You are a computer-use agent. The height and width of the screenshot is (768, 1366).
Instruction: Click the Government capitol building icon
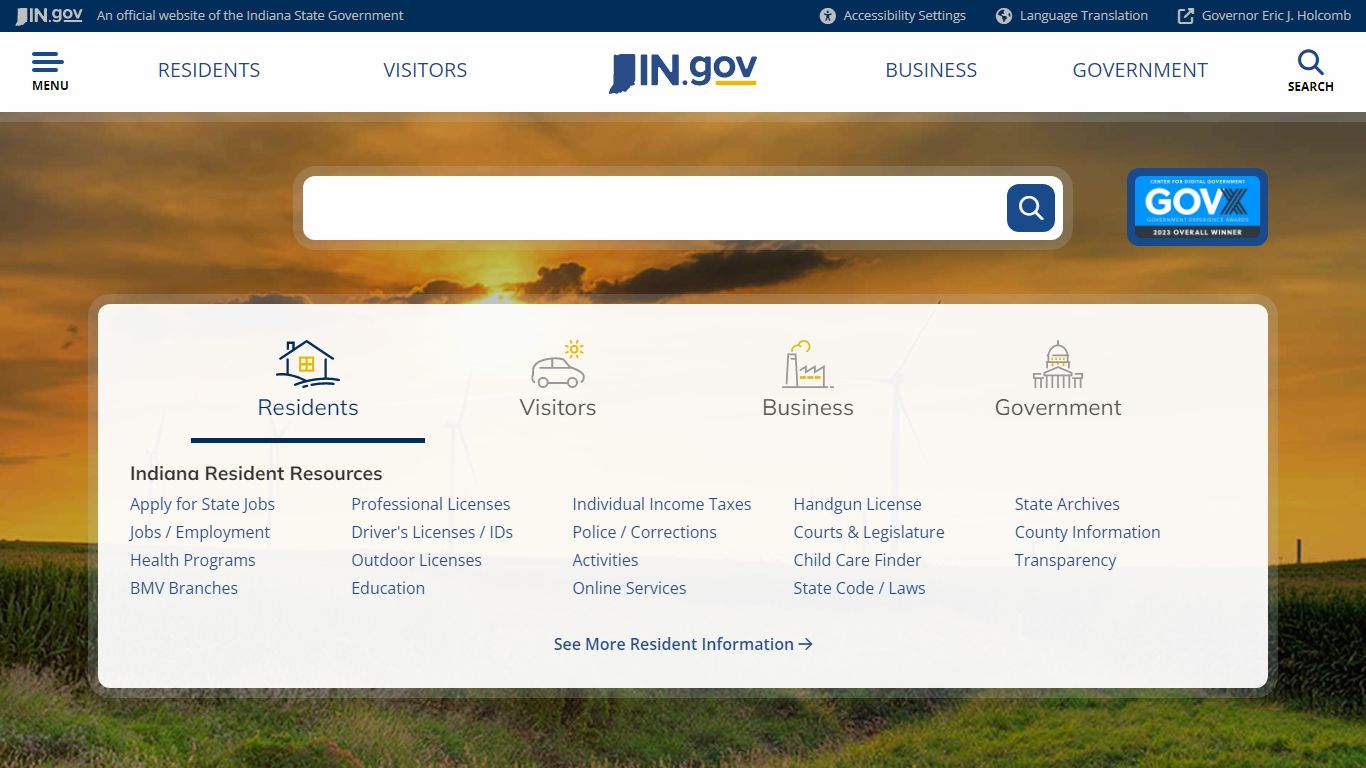tap(1058, 364)
